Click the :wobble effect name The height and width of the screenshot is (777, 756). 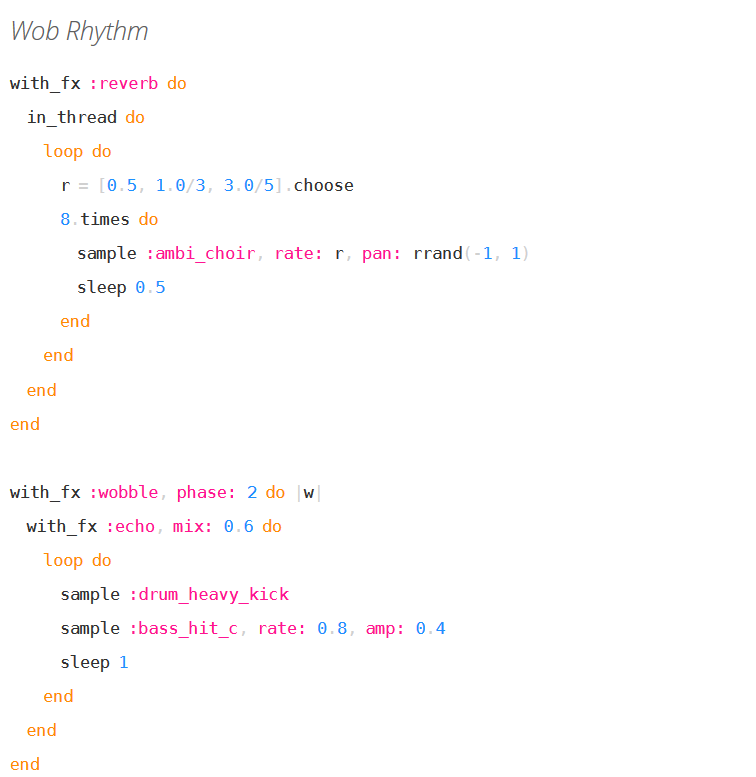[x=124, y=492]
